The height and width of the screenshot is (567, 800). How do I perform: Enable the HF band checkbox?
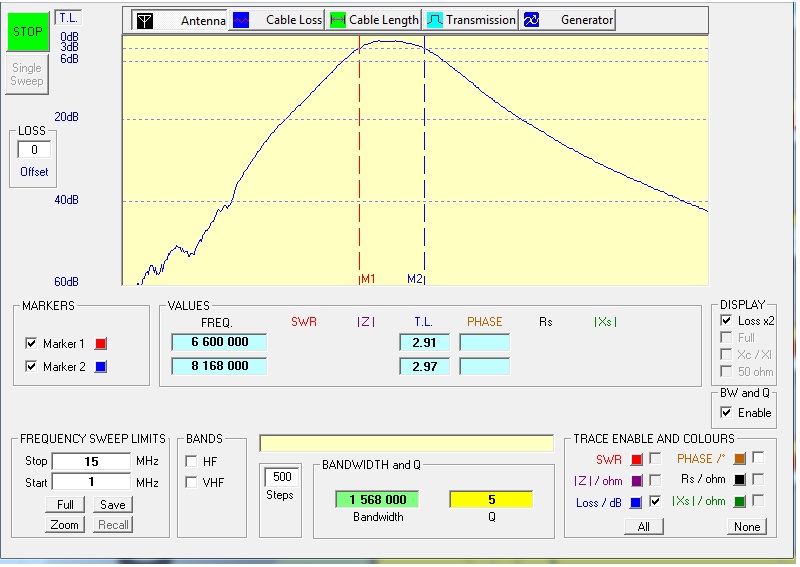(x=191, y=462)
